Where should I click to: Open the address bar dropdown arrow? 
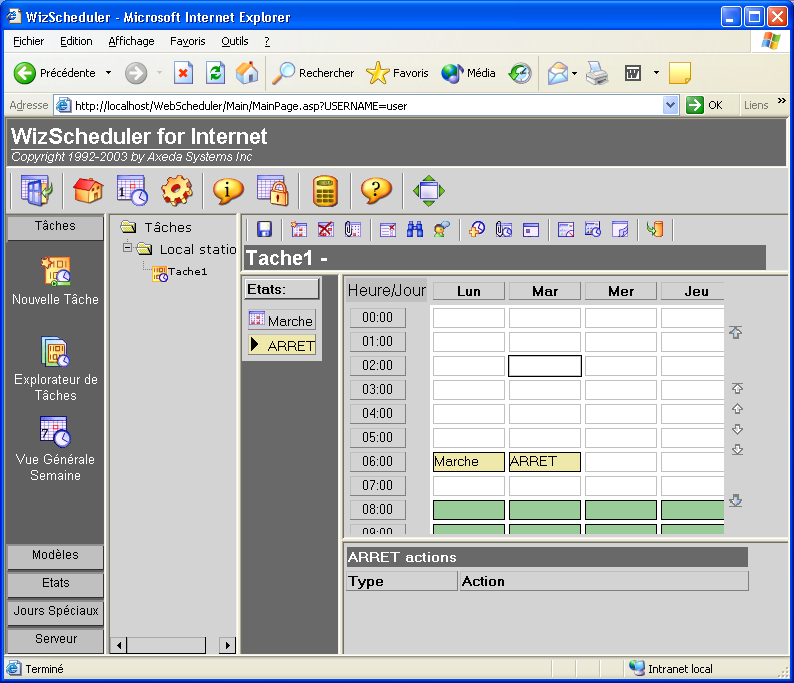pyautogui.click(x=670, y=105)
